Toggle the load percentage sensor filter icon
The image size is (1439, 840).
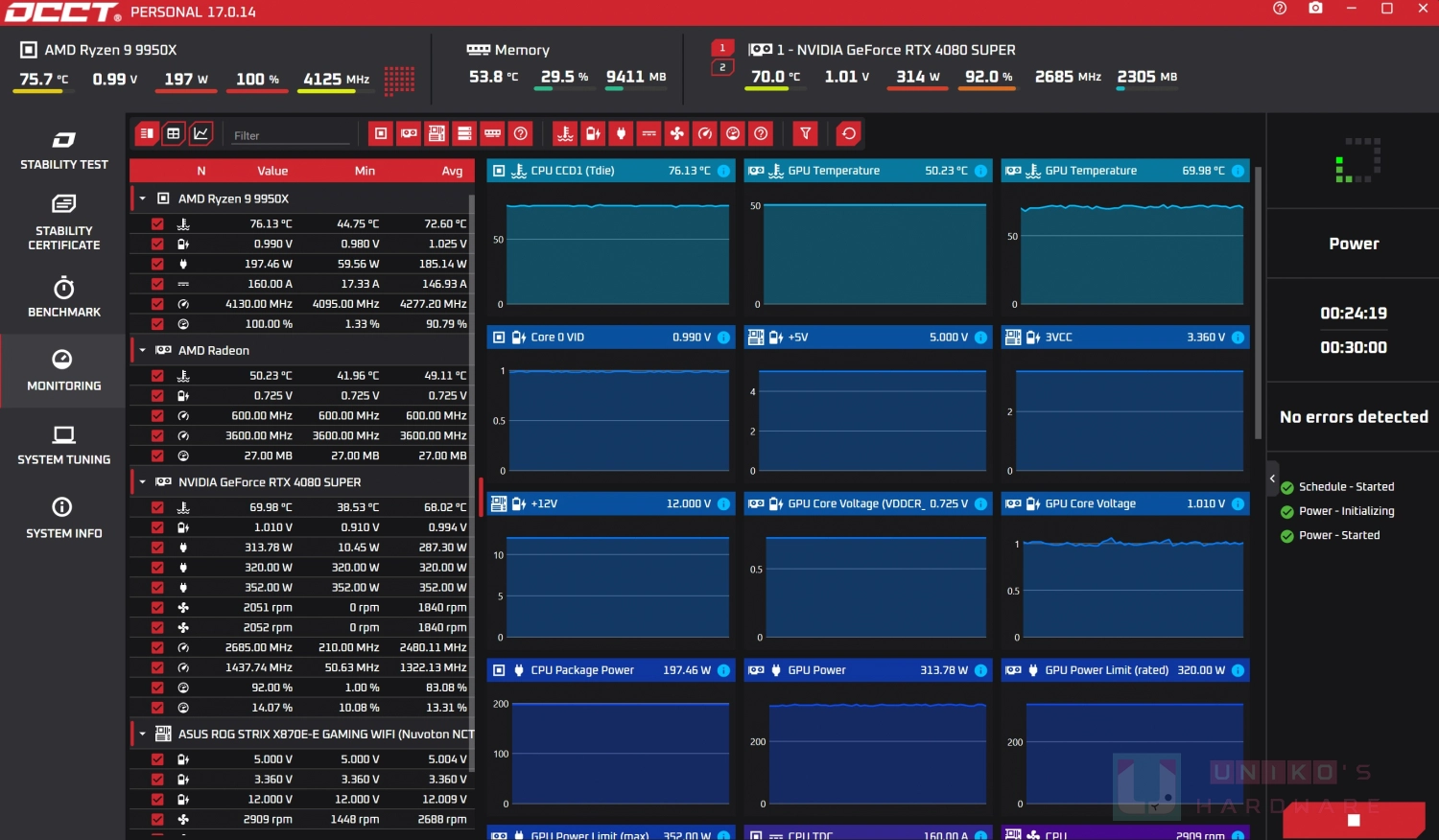pyautogui.click(x=733, y=133)
